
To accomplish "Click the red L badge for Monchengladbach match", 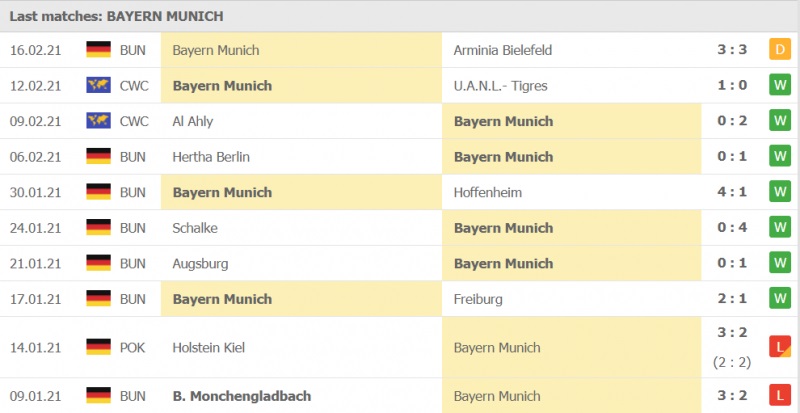I will pyautogui.click(x=780, y=395).
